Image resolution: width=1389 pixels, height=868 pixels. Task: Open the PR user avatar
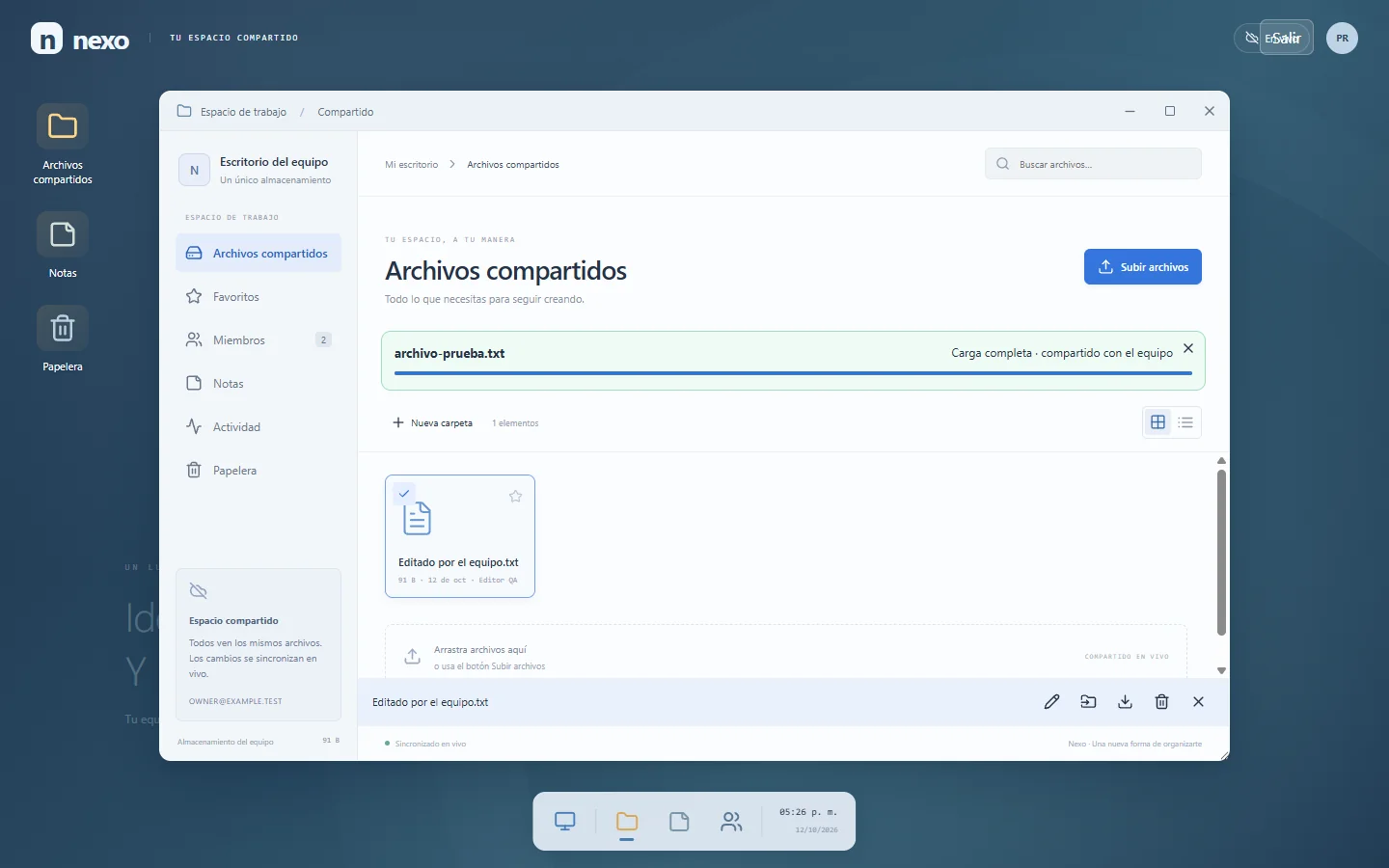(1342, 38)
